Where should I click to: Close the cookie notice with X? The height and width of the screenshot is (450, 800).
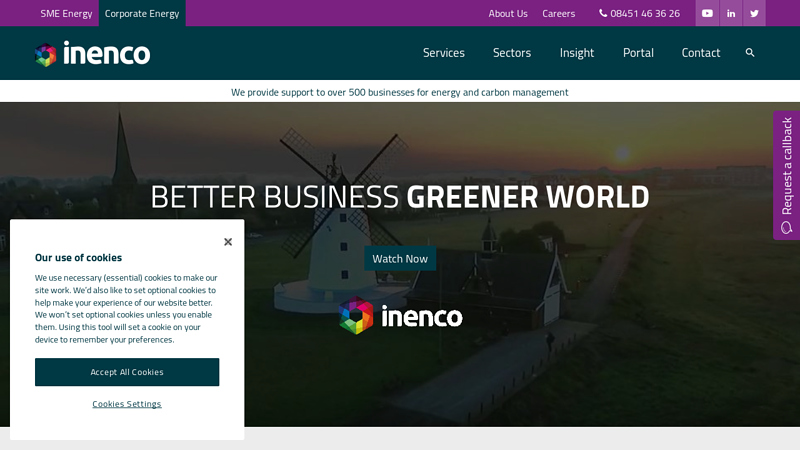point(228,242)
